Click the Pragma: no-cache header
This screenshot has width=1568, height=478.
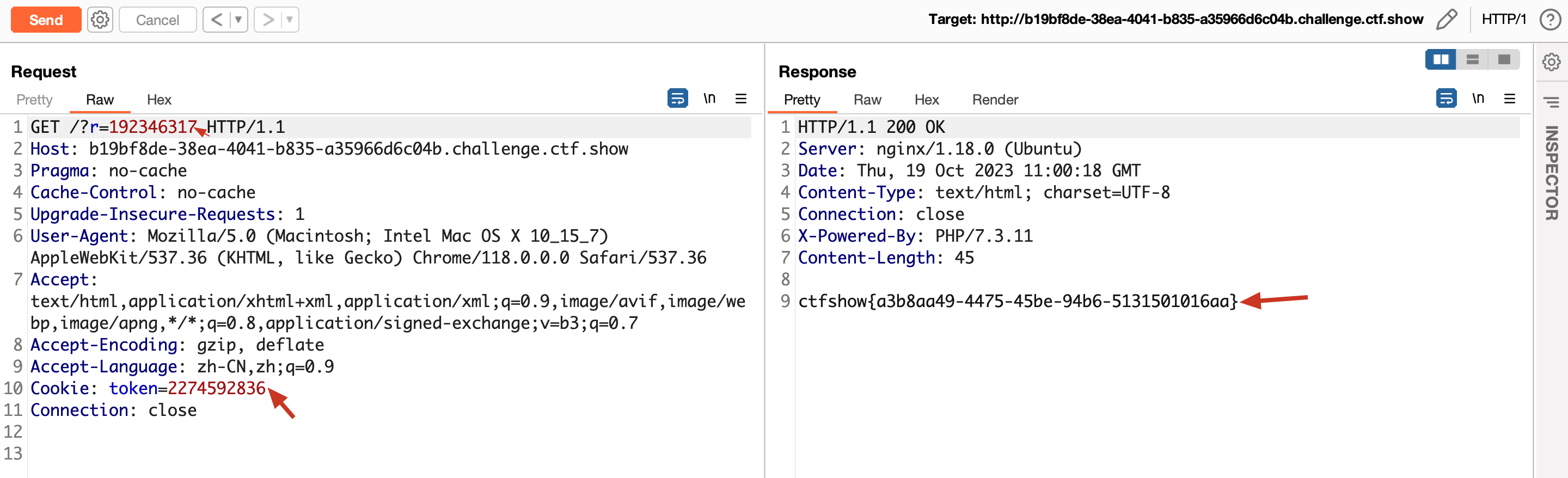coord(108,170)
